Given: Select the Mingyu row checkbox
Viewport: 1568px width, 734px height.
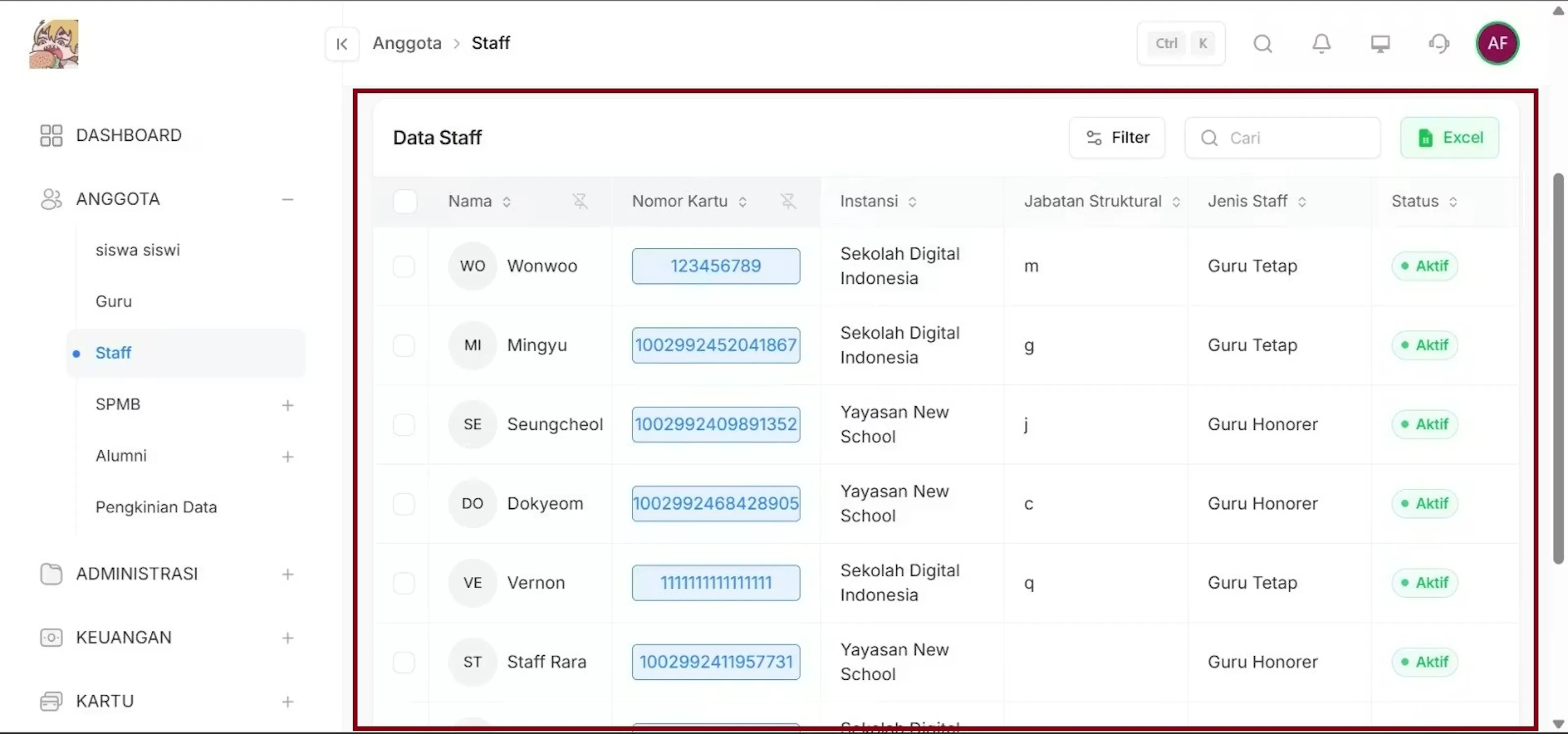Looking at the screenshot, I should point(403,346).
